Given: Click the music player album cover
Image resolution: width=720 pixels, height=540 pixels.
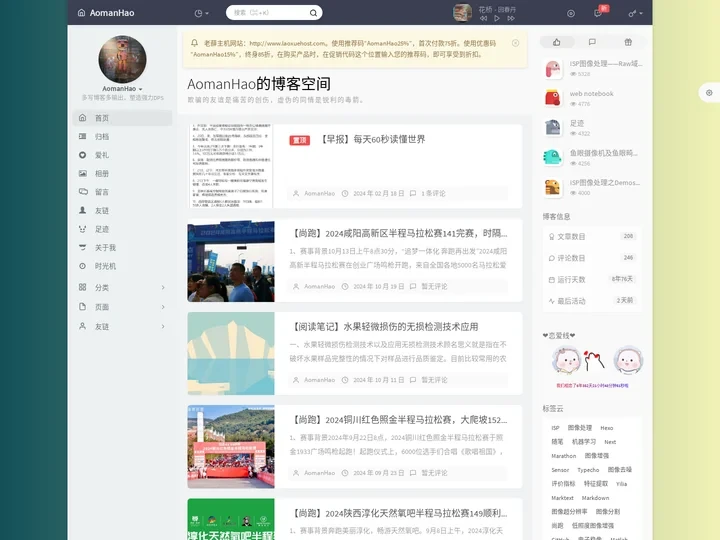Looking at the screenshot, I should [462, 13].
